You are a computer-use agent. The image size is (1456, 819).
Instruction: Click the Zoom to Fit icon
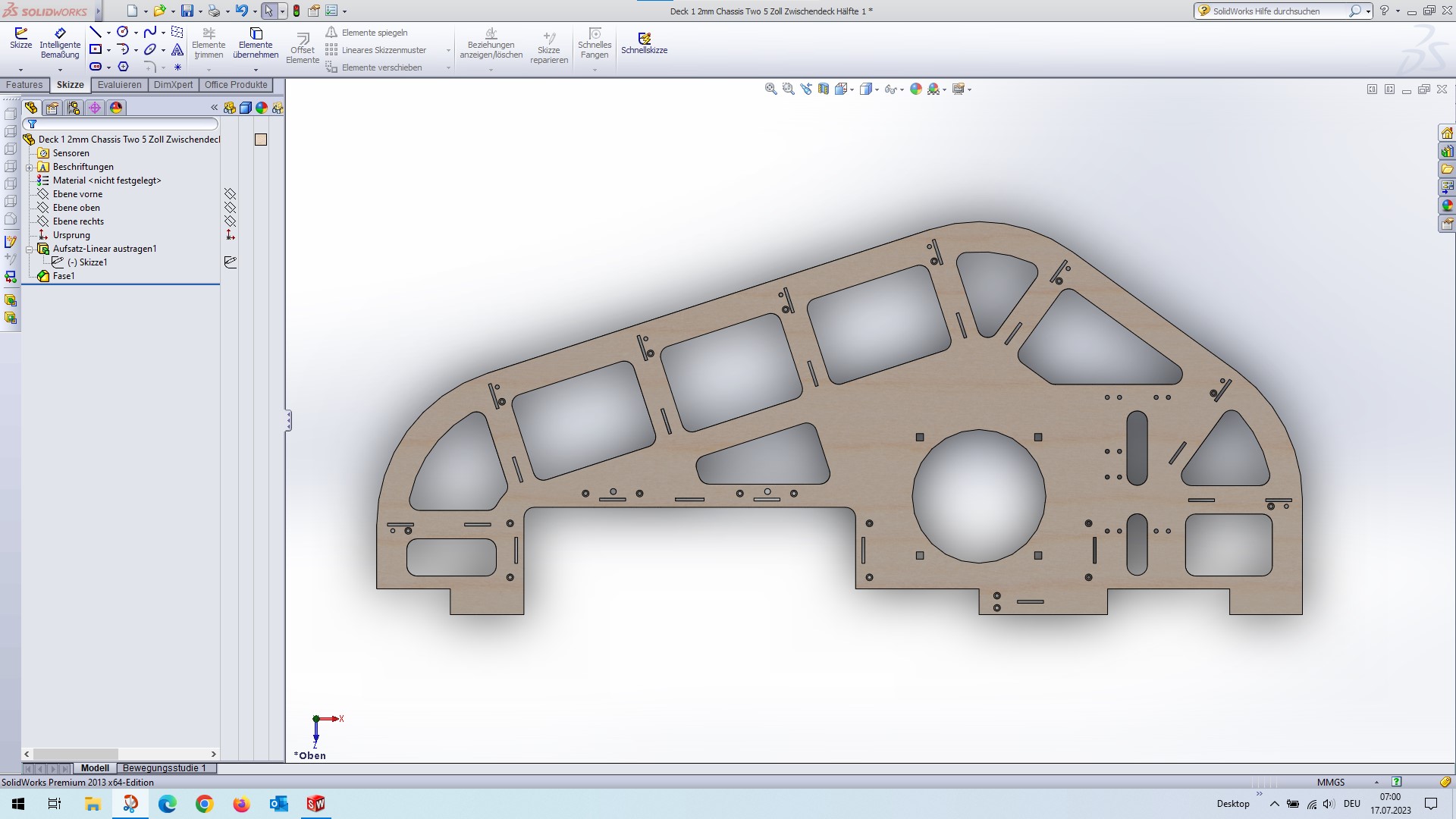770,89
